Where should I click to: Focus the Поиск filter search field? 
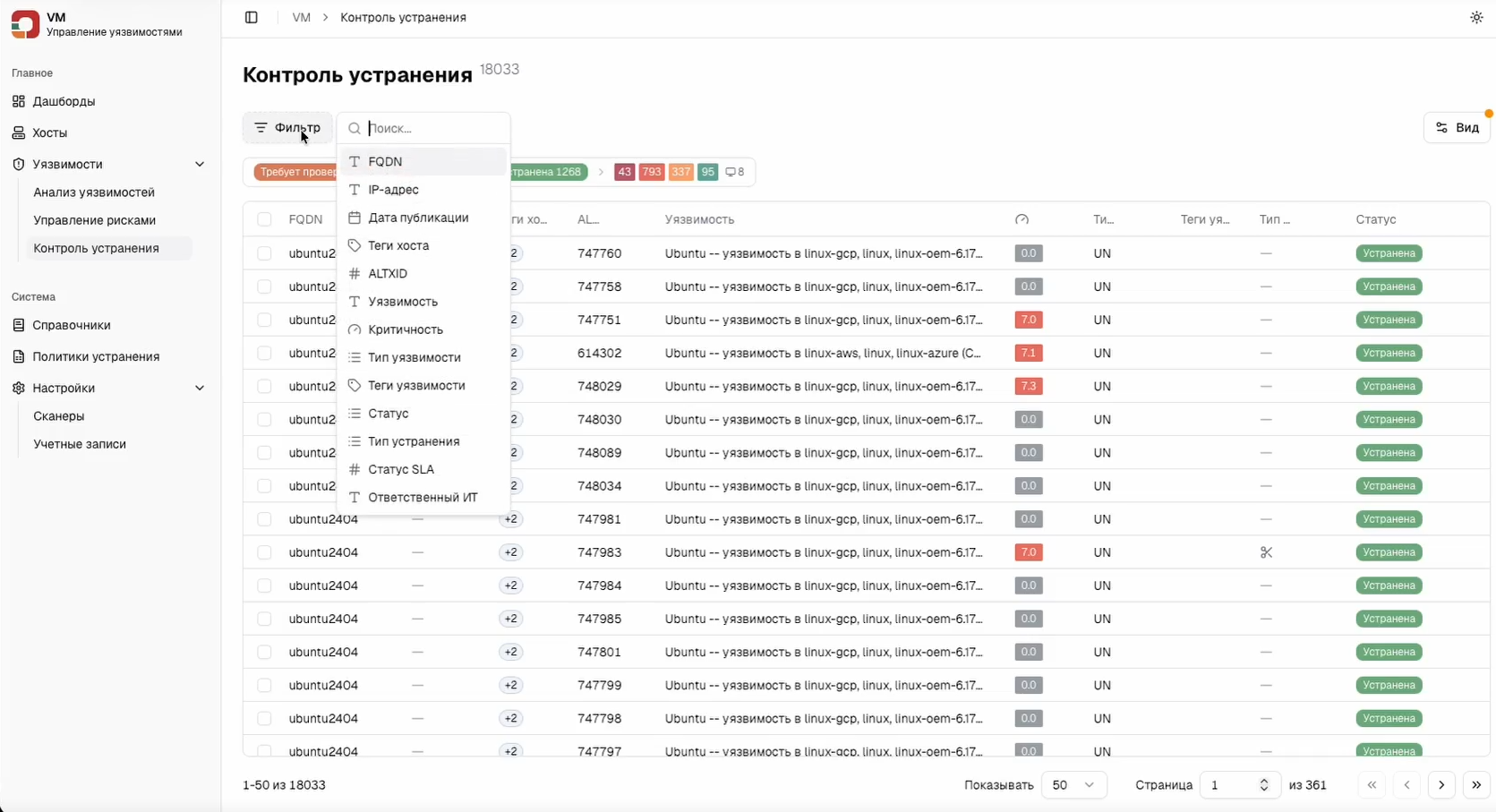coord(434,128)
